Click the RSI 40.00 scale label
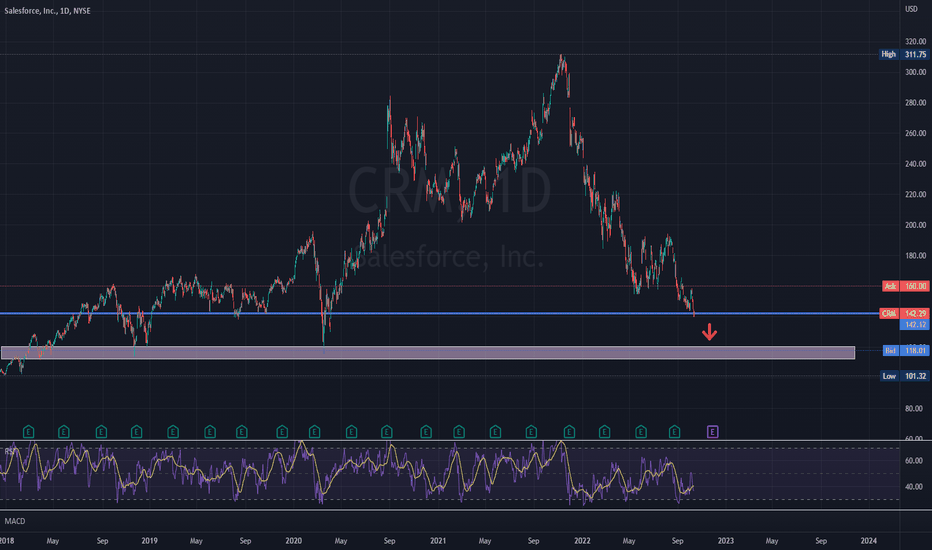Viewport: 932px width, 550px height. [914, 486]
